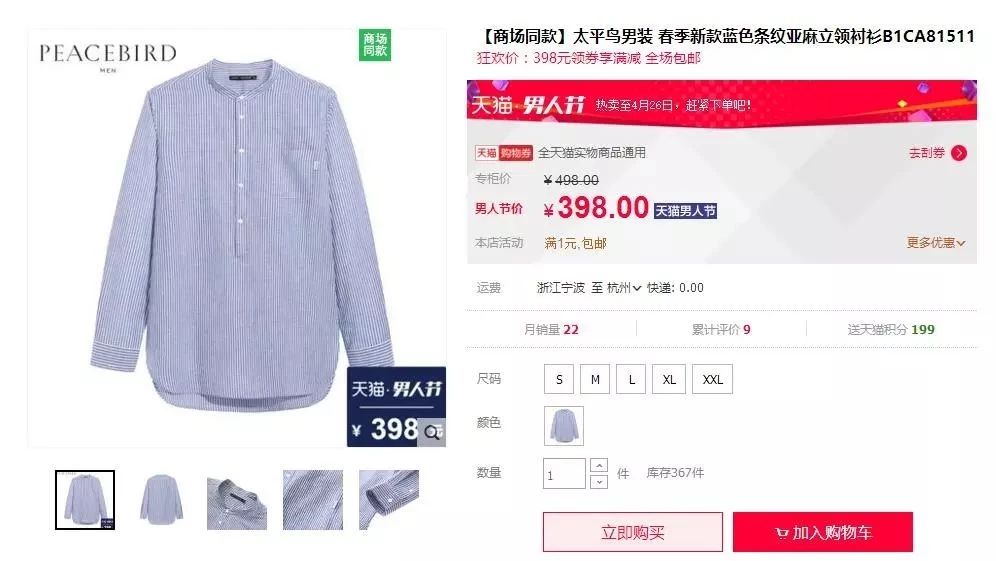Select size M
The height and width of the screenshot is (561, 996).
pos(595,379)
